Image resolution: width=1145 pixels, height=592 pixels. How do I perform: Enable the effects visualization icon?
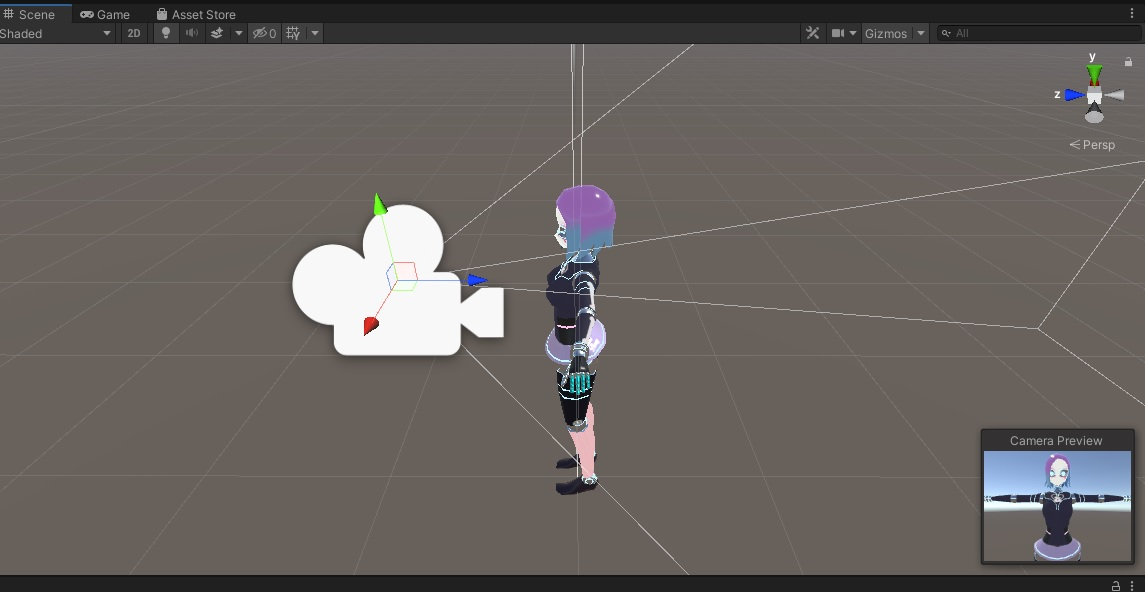pyautogui.click(x=219, y=33)
